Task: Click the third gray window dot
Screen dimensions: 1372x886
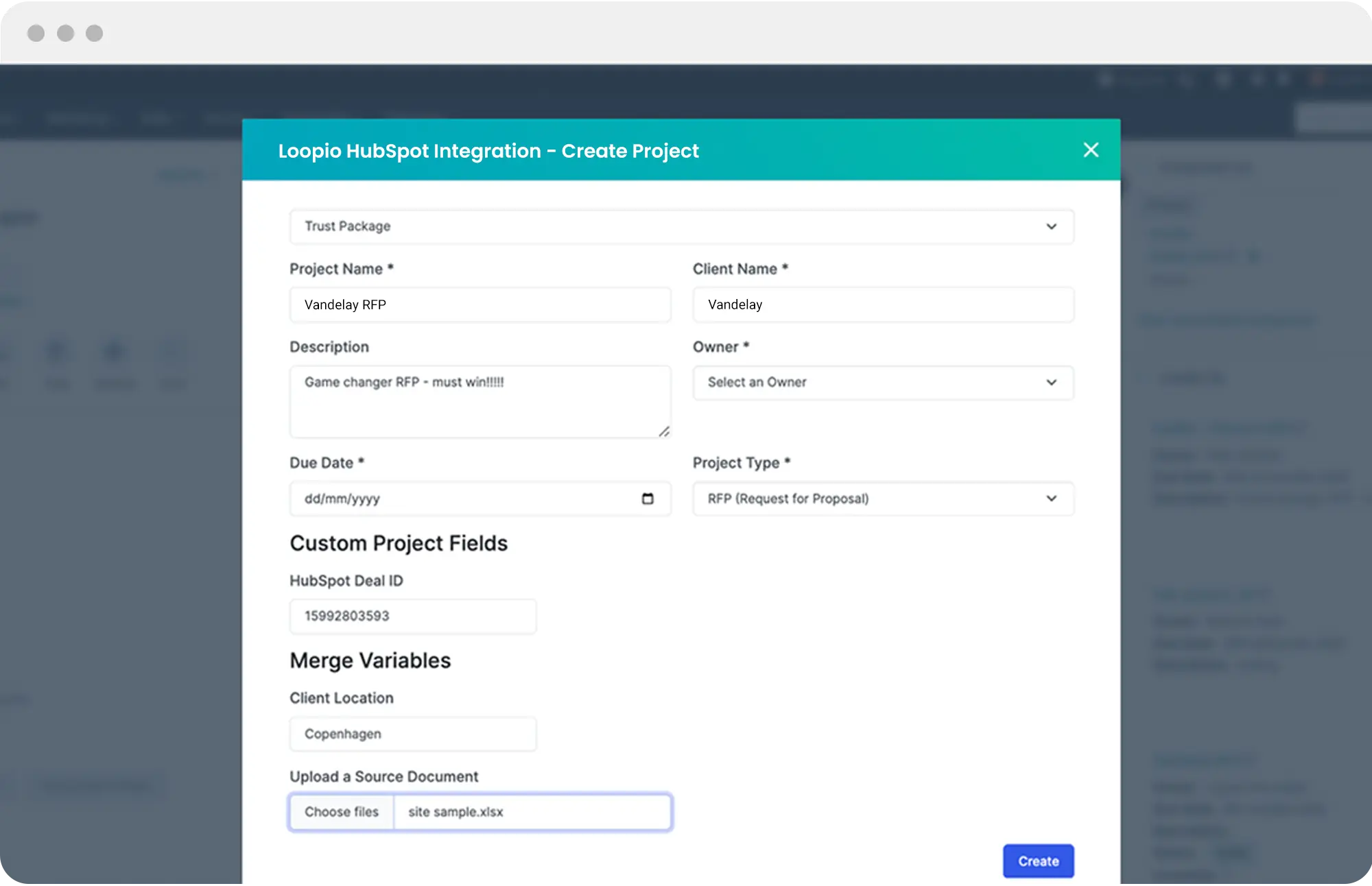Action: coord(94,33)
